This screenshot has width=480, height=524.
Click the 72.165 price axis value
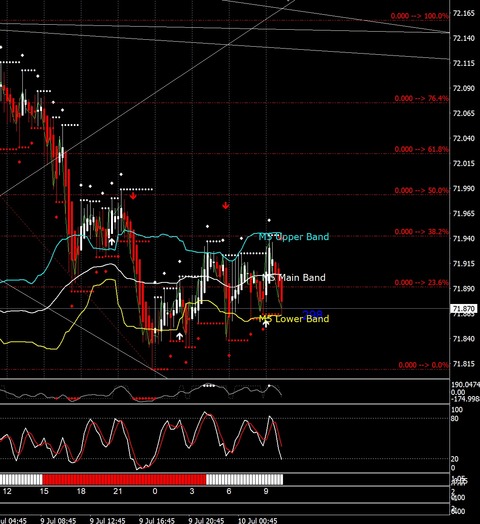464,13
